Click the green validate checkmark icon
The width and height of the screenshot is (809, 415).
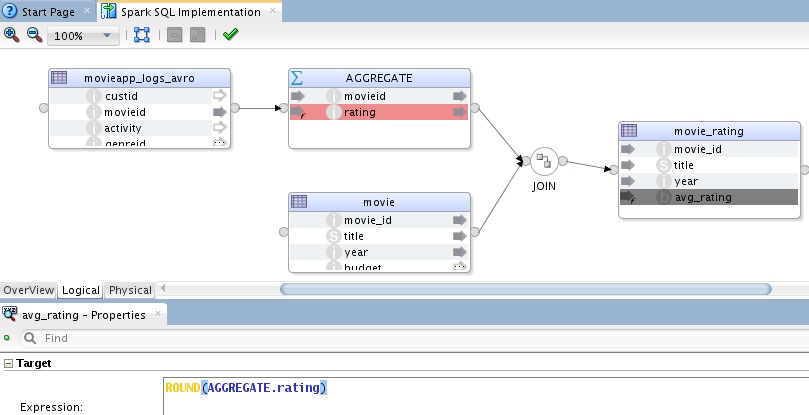(x=230, y=35)
